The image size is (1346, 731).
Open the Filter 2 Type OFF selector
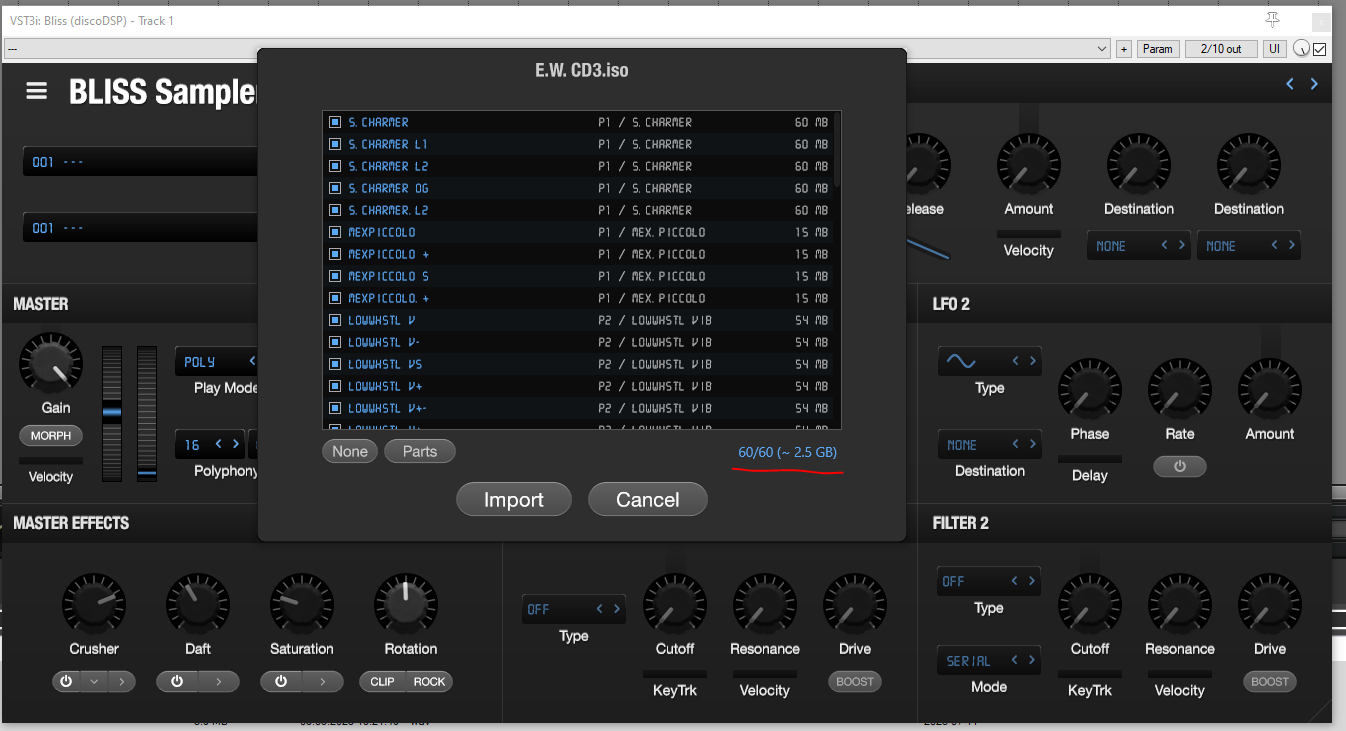click(x=990, y=581)
